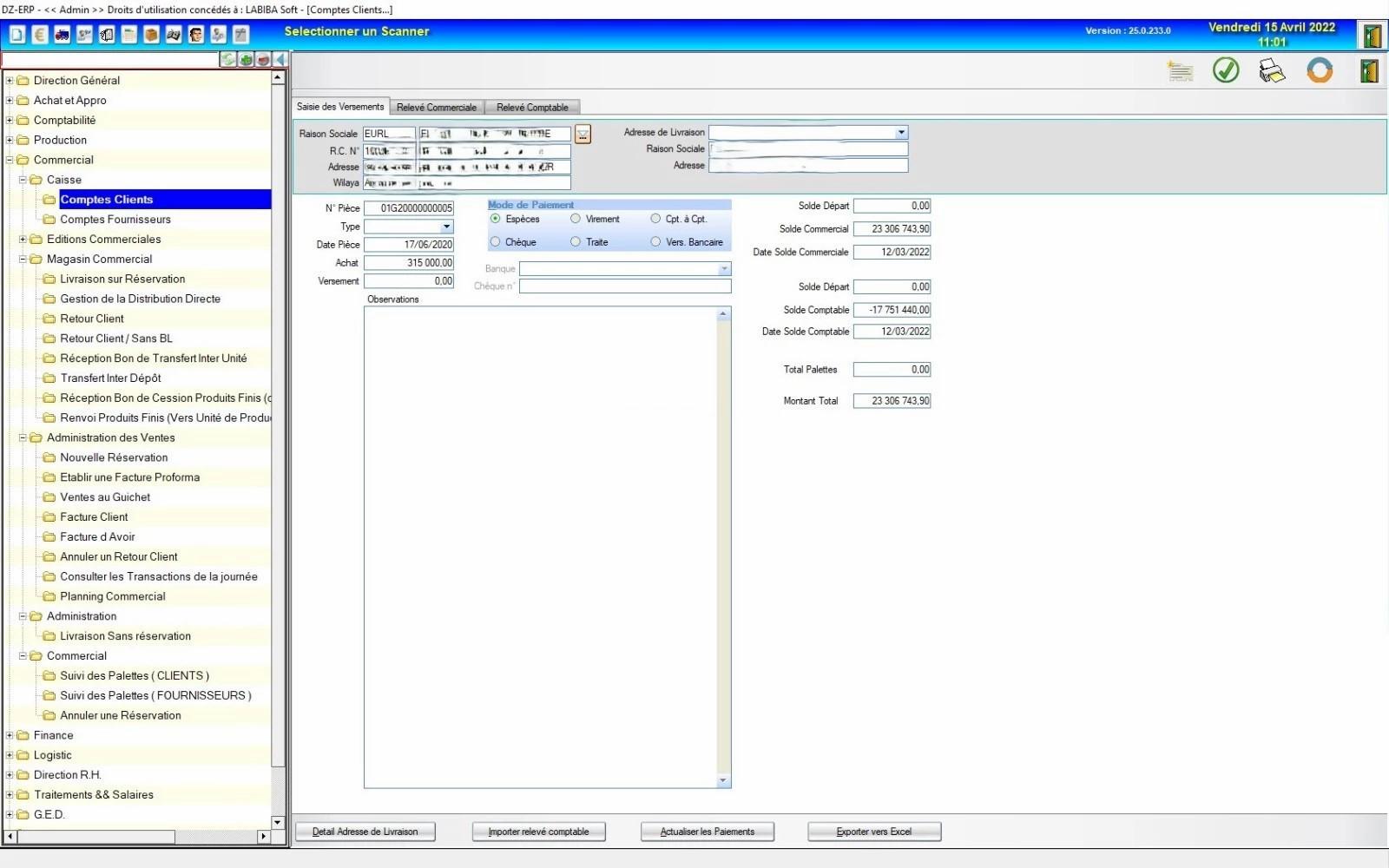
Task: Expand the Finance tree folder
Action: click(x=10, y=735)
